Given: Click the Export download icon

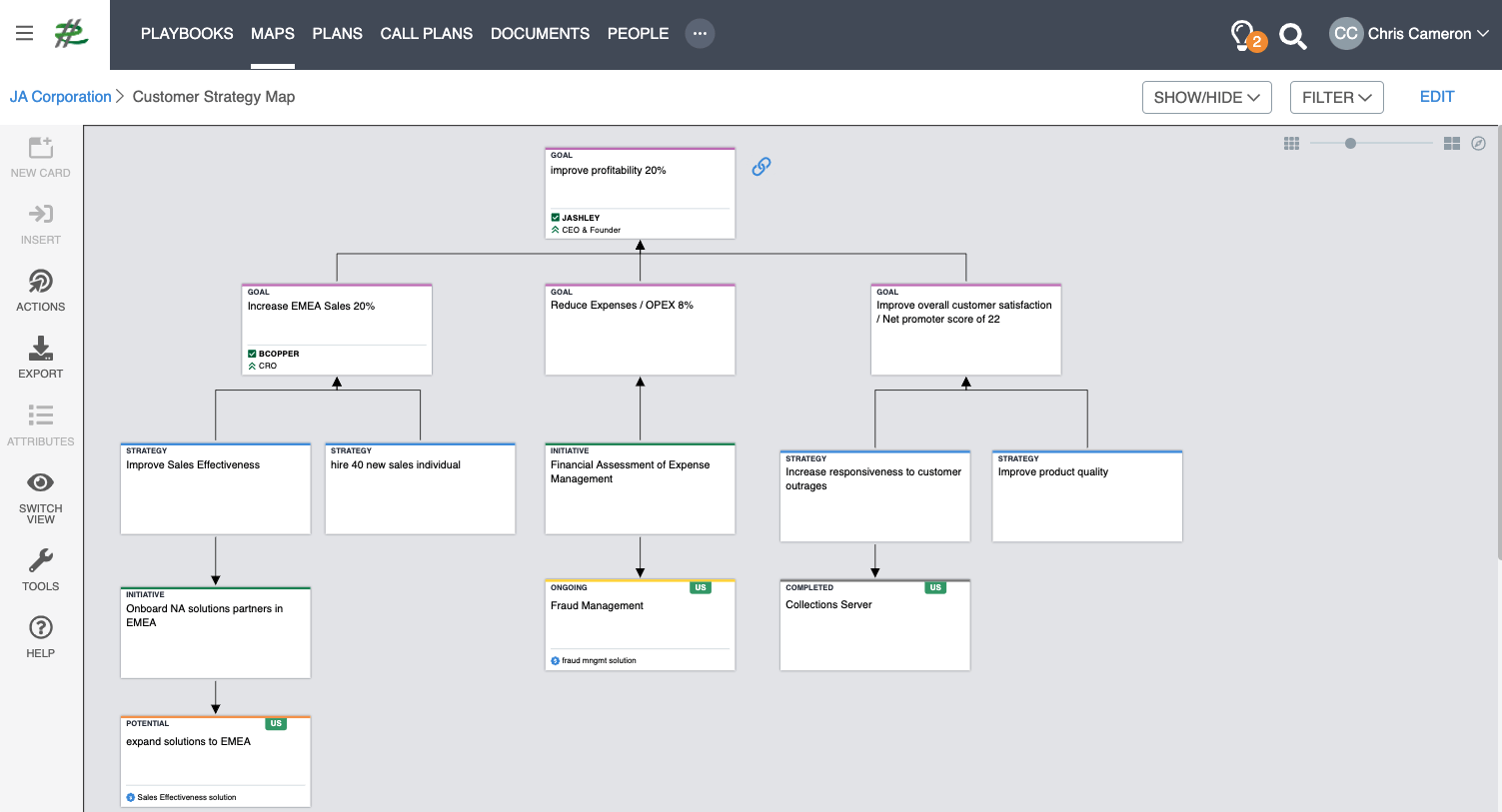Looking at the screenshot, I should click(40, 349).
